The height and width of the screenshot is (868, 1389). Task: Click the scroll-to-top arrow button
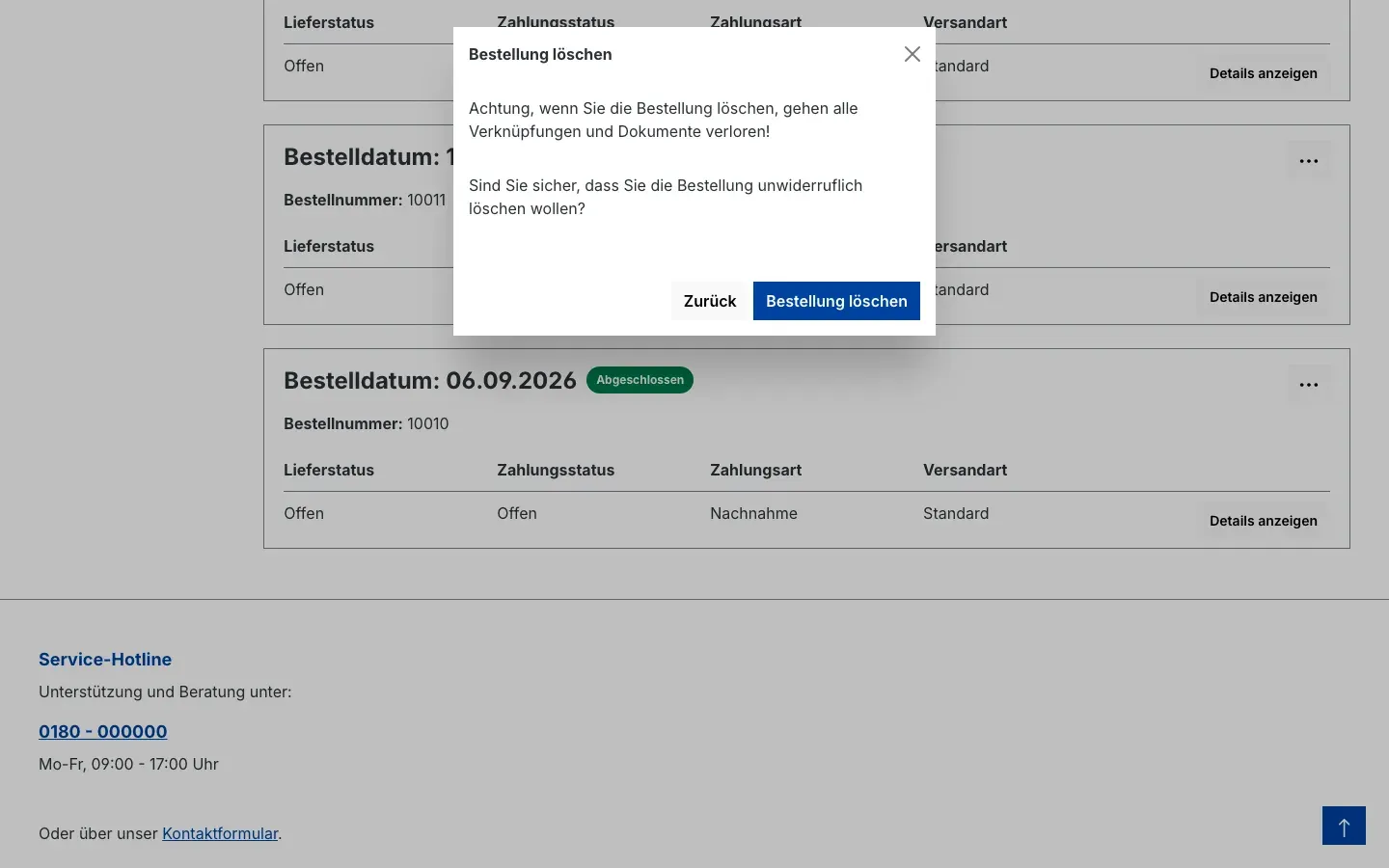1344,826
